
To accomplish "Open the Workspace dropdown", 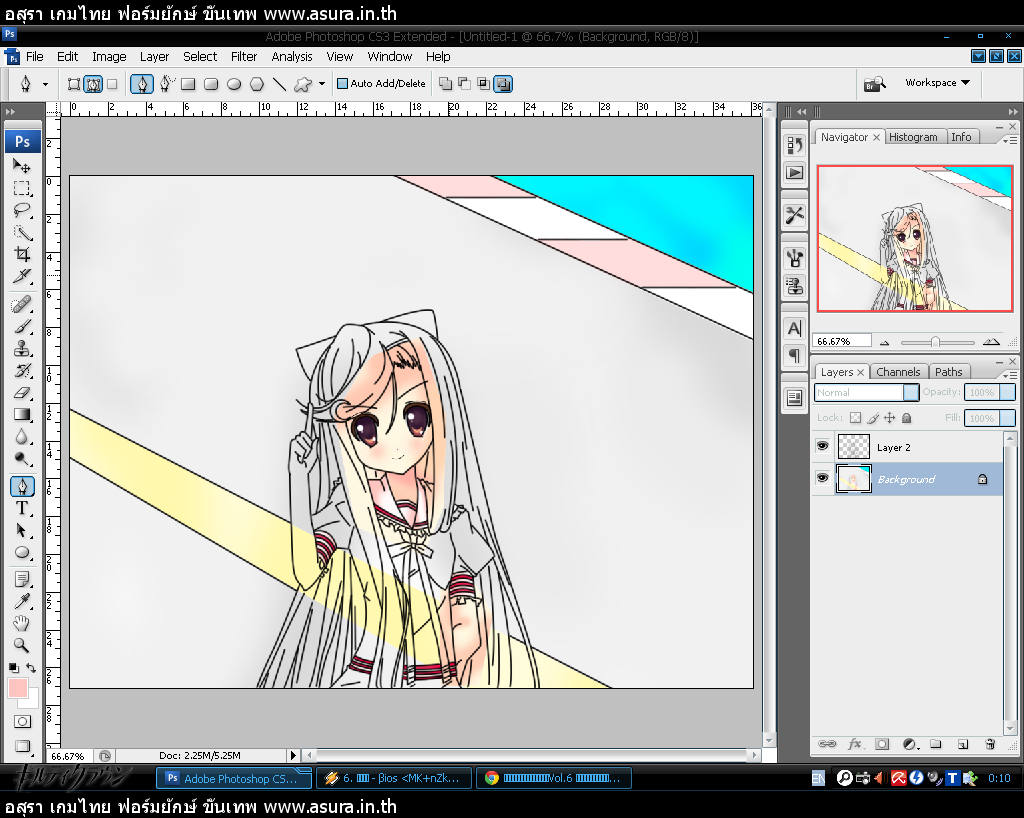I will click(937, 83).
